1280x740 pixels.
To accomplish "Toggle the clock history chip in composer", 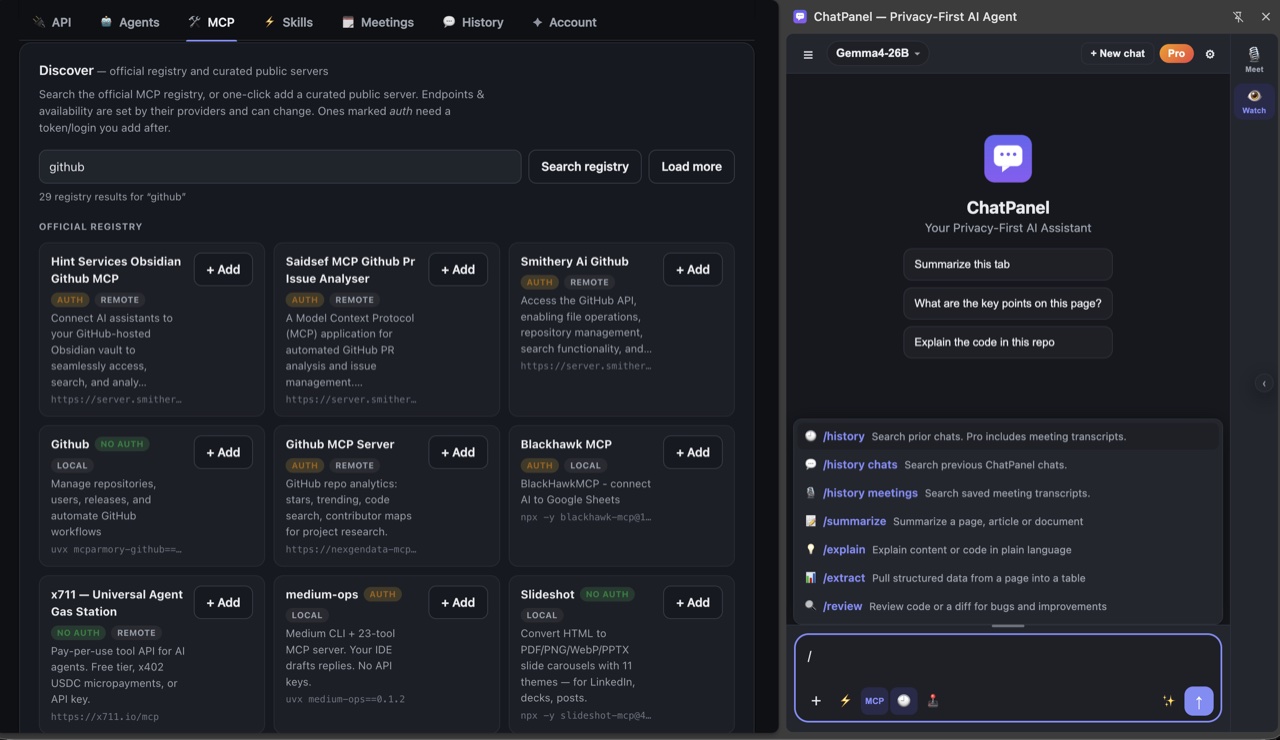I will pyautogui.click(x=904, y=701).
